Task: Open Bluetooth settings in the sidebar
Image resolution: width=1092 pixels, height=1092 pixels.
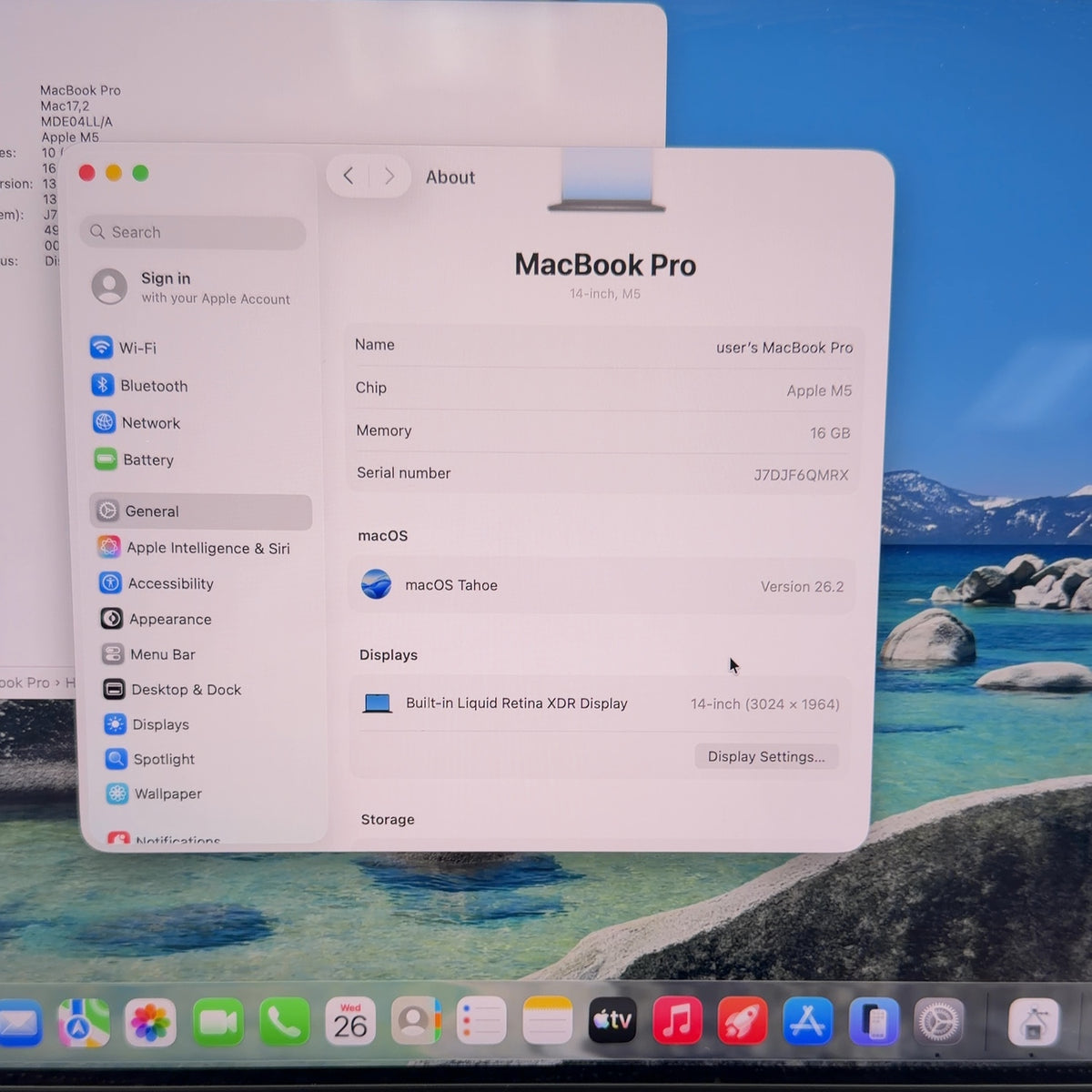Action: click(x=140, y=386)
